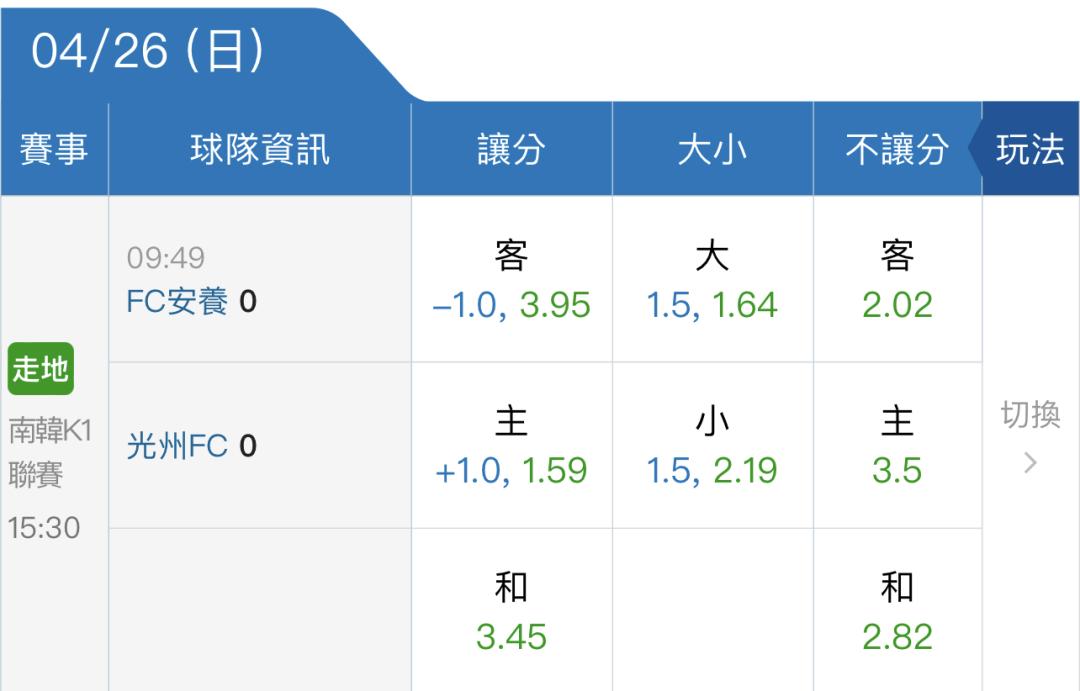Open the 04/26 (日) date tab
1080x691 pixels.
[x=150, y=52]
